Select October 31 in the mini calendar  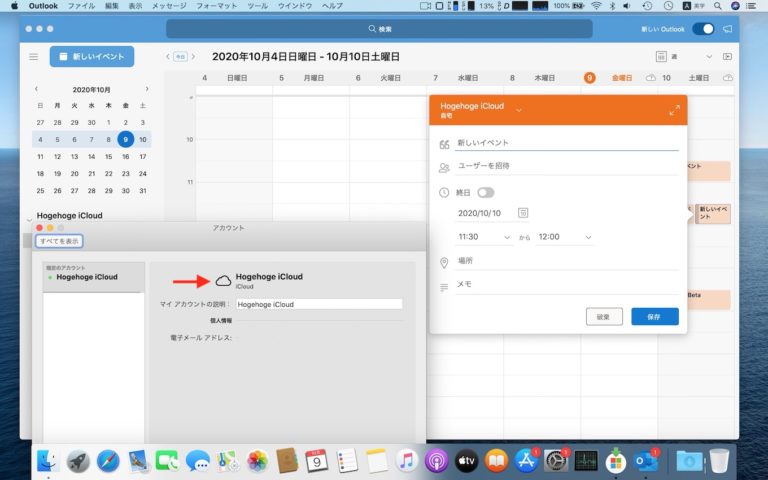pyautogui.click(x=143, y=191)
